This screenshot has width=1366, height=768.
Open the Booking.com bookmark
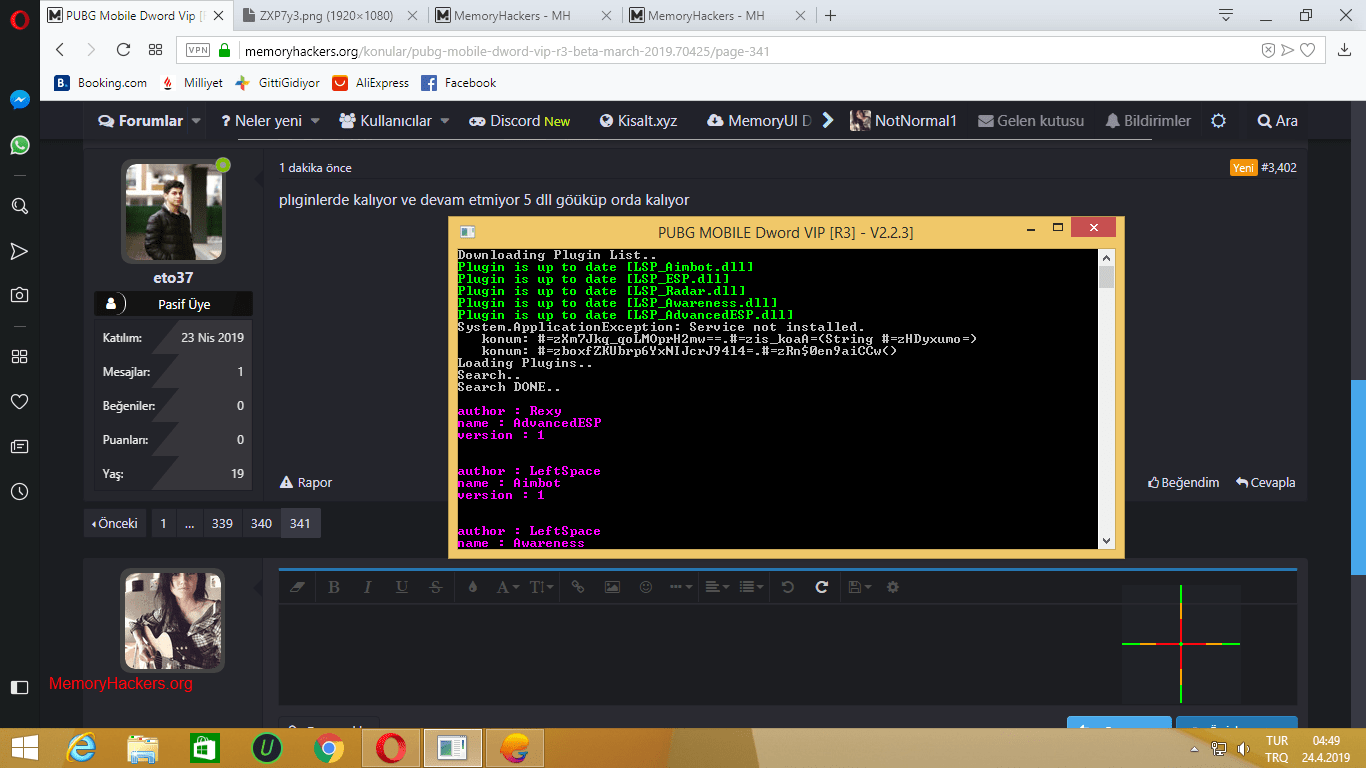(101, 83)
